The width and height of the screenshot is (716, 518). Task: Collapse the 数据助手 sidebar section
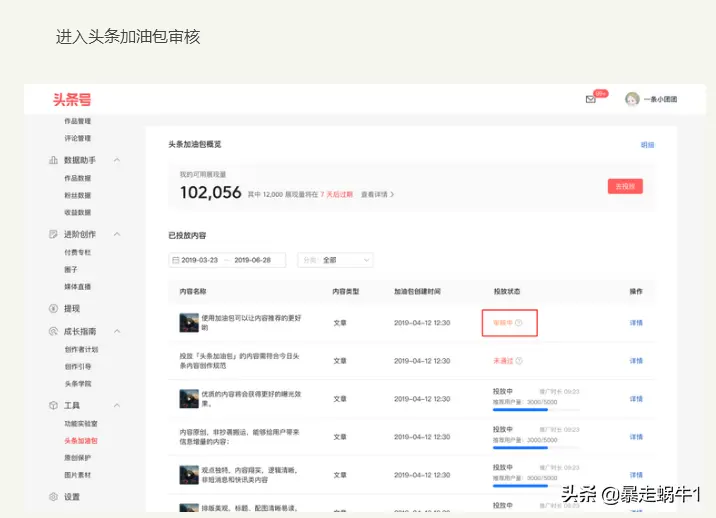click(117, 160)
